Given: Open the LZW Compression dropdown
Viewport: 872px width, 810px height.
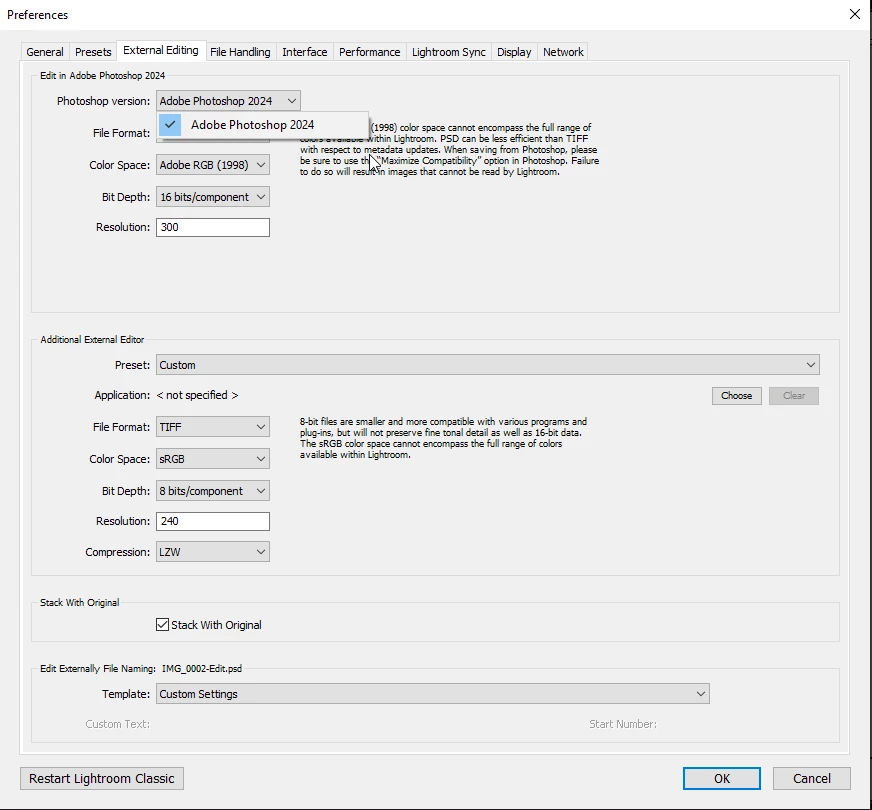Looking at the screenshot, I should tap(212, 552).
